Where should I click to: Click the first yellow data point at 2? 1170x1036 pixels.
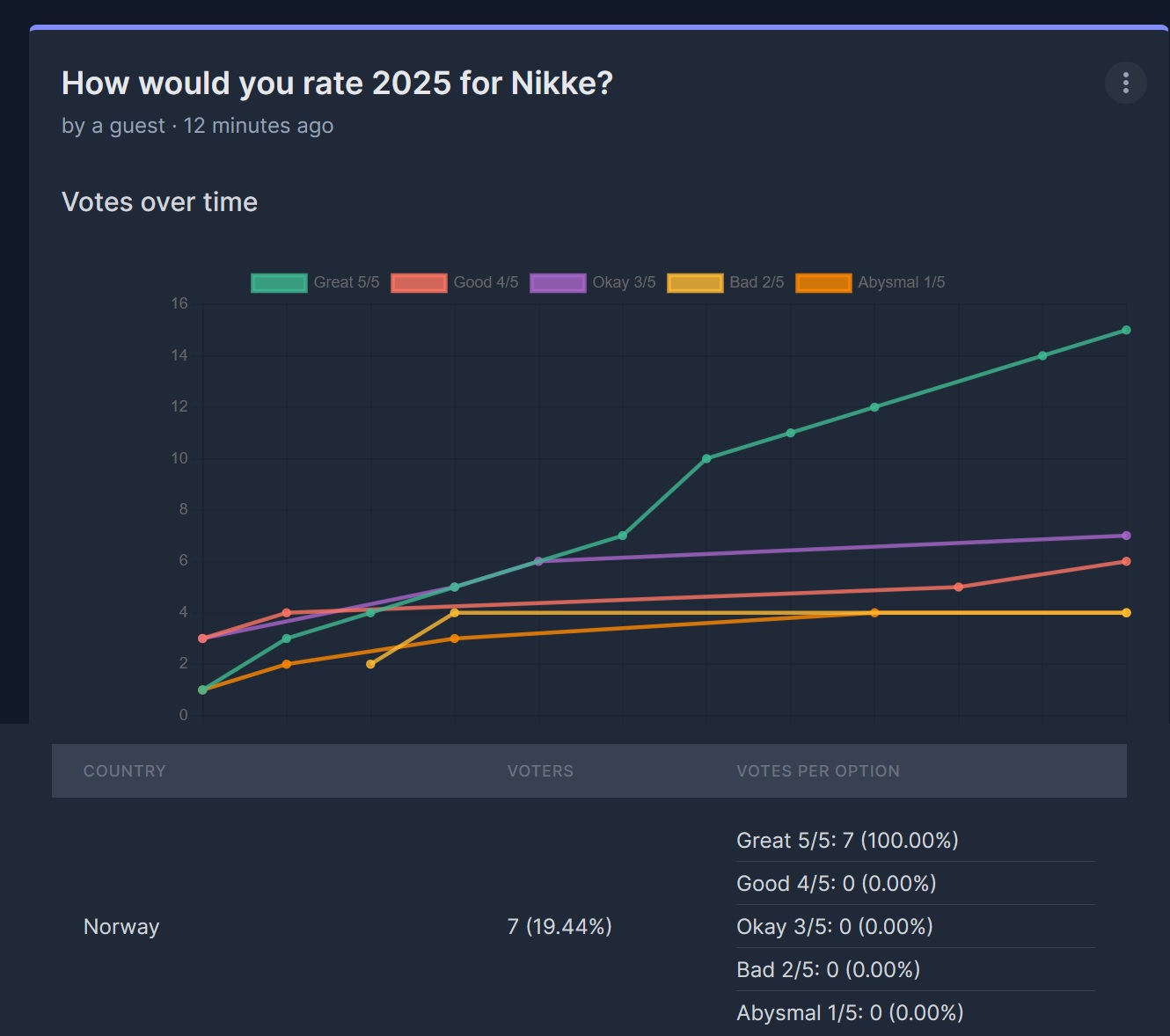(x=370, y=664)
